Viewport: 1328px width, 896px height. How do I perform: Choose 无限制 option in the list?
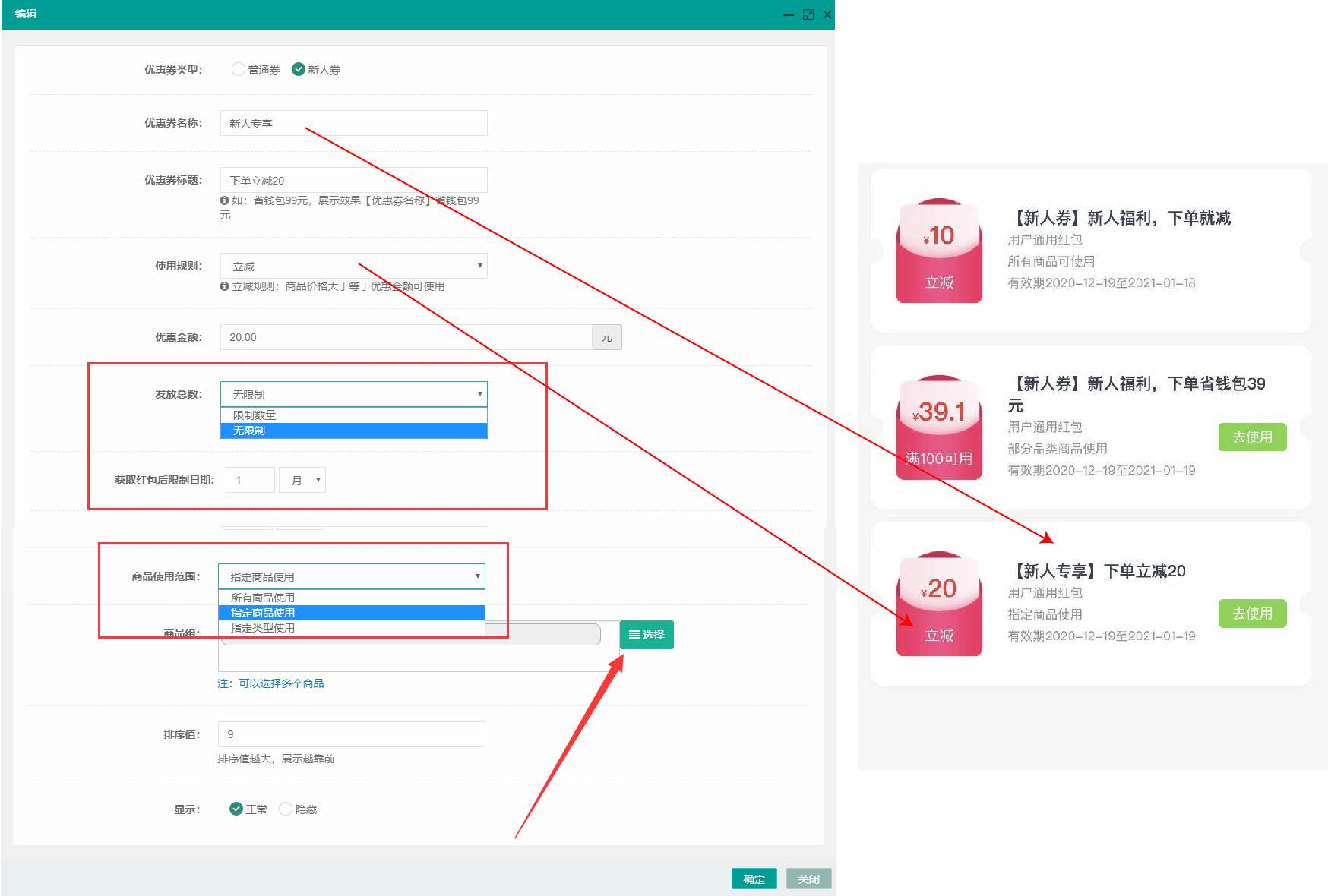353,431
